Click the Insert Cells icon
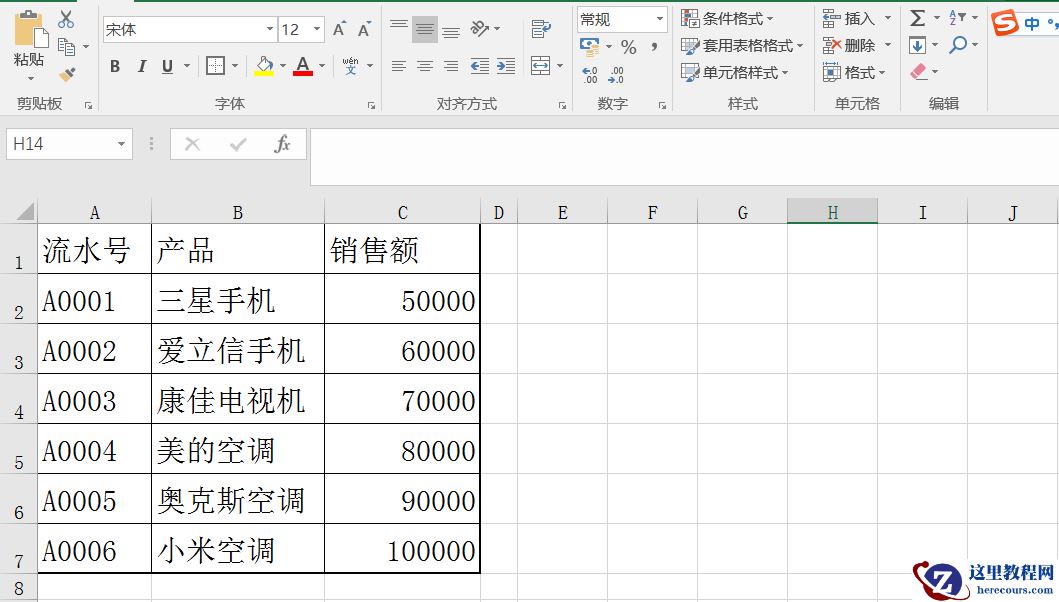Viewport: 1059px width, 602px height. coord(830,18)
